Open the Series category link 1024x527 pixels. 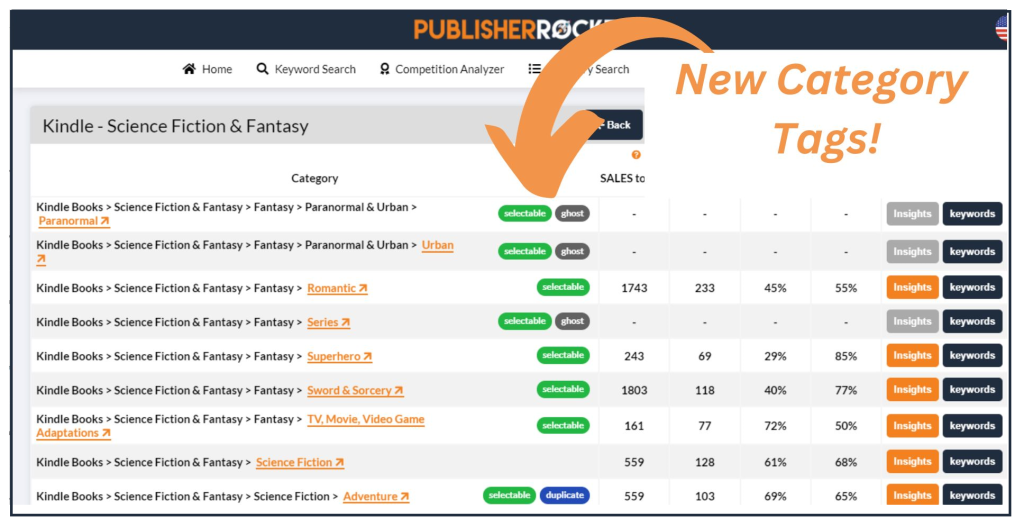coord(328,322)
